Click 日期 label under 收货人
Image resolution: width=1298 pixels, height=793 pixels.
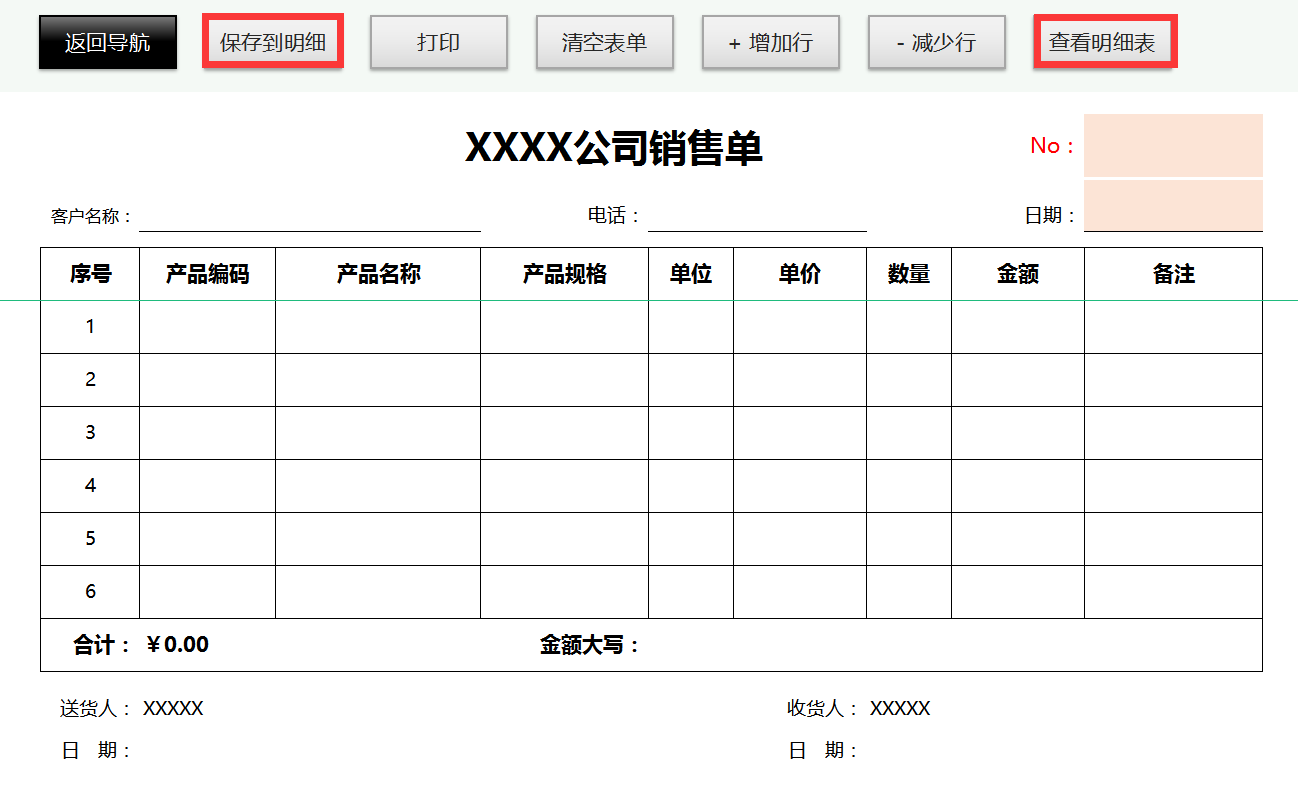click(823, 751)
